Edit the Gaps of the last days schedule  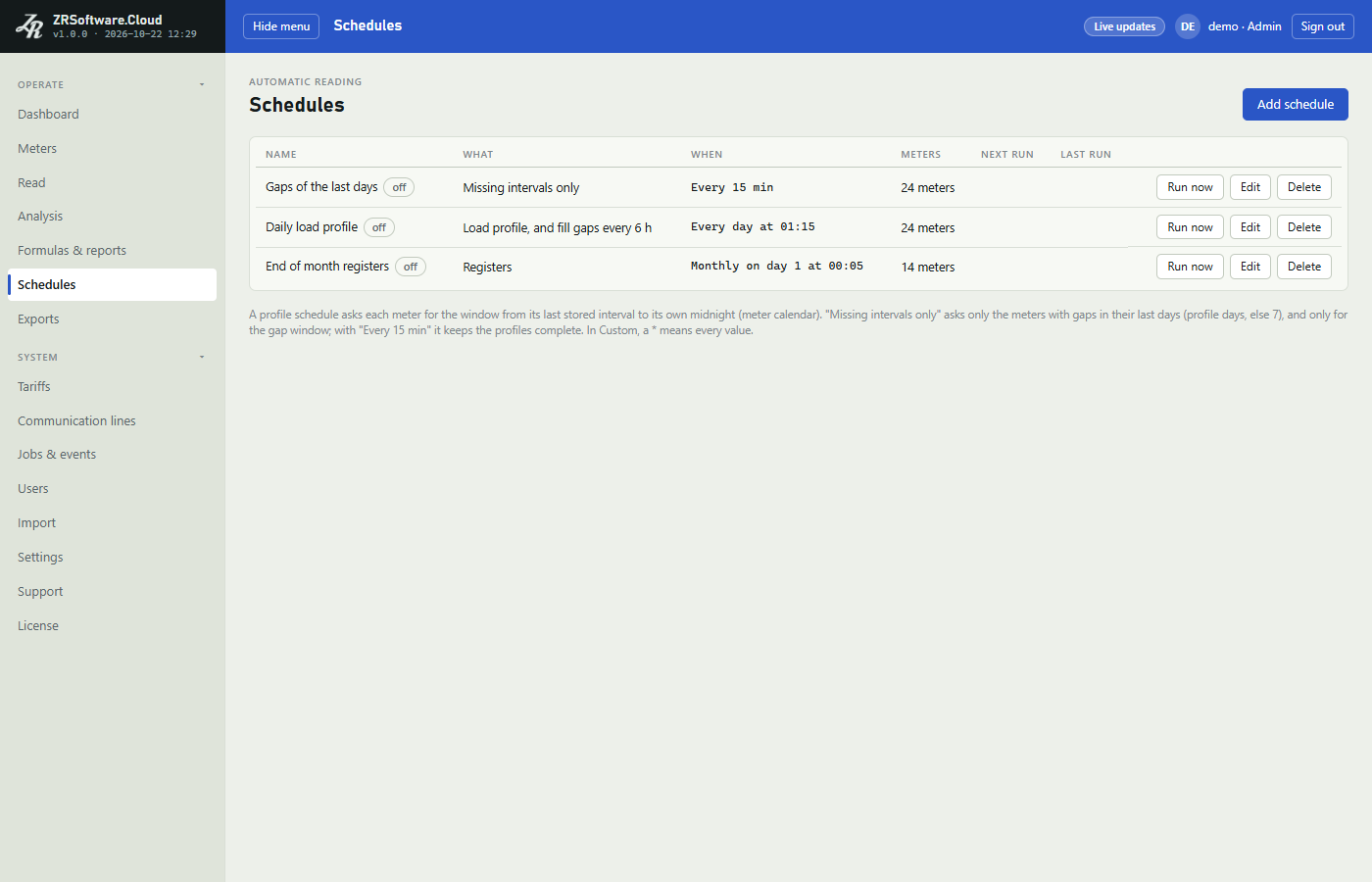pyautogui.click(x=1250, y=187)
